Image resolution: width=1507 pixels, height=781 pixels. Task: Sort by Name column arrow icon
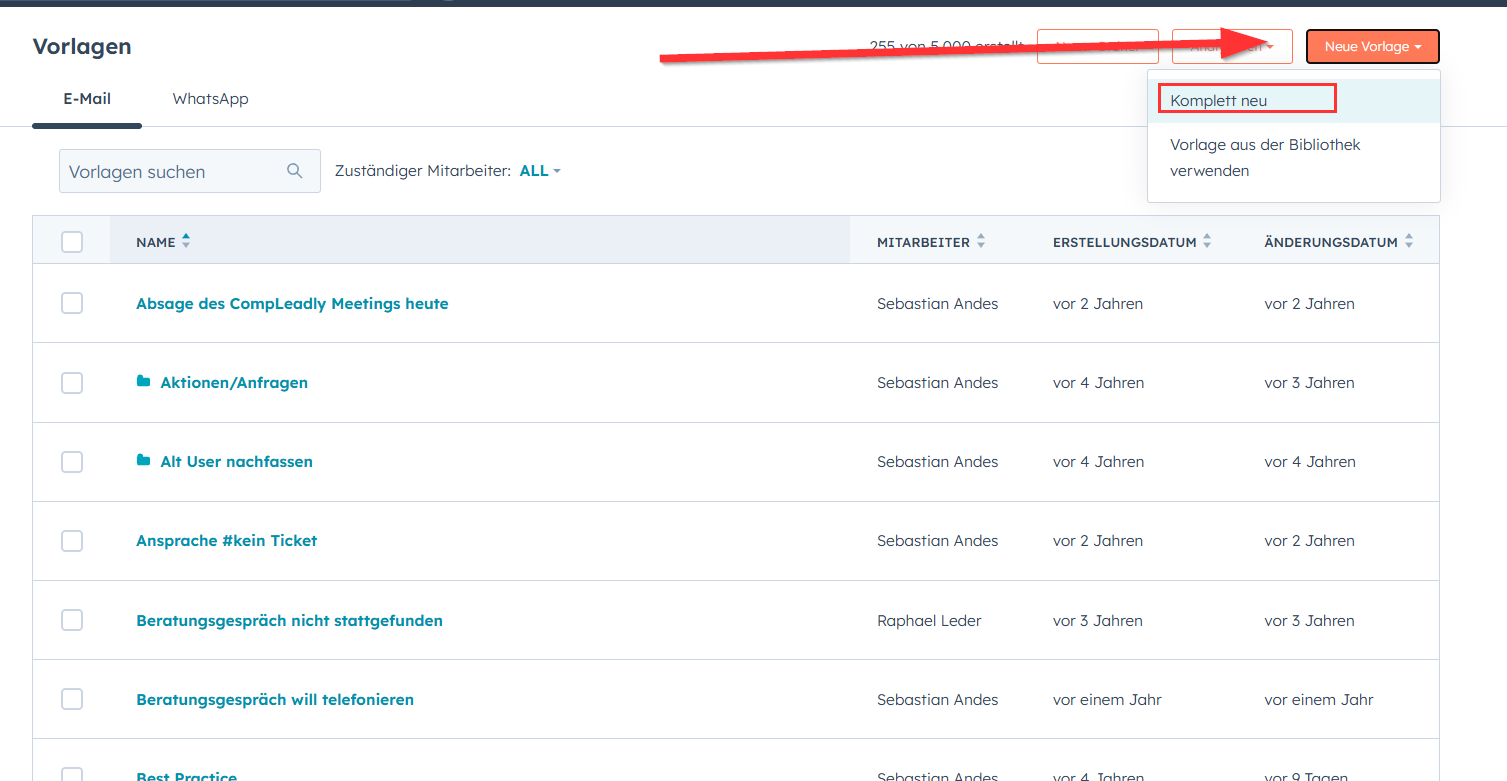(186, 241)
